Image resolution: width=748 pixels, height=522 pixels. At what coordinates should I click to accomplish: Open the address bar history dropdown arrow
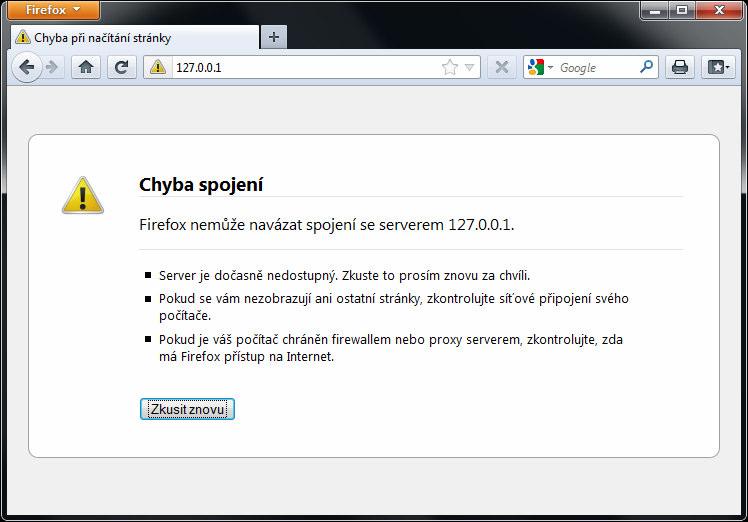tap(469, 67)
